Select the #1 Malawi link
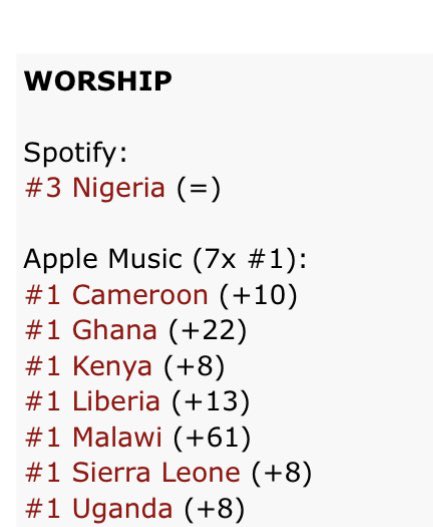Image resolution: width=433 pixels, height=527 pixels. point(93,437)
